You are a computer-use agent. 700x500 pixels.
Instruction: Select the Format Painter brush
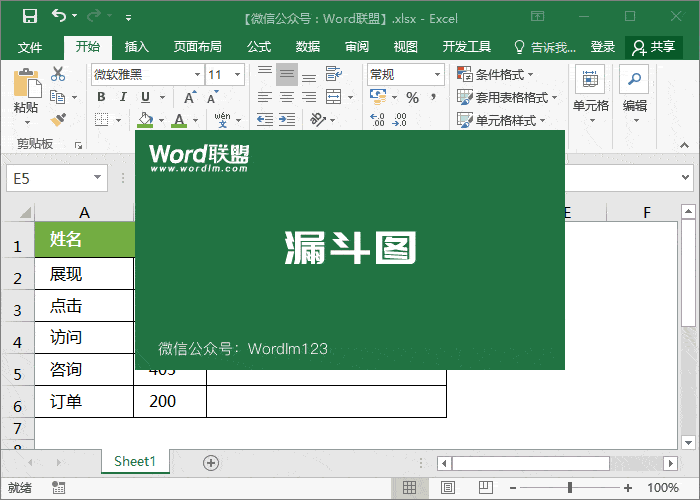pos(58,120)
